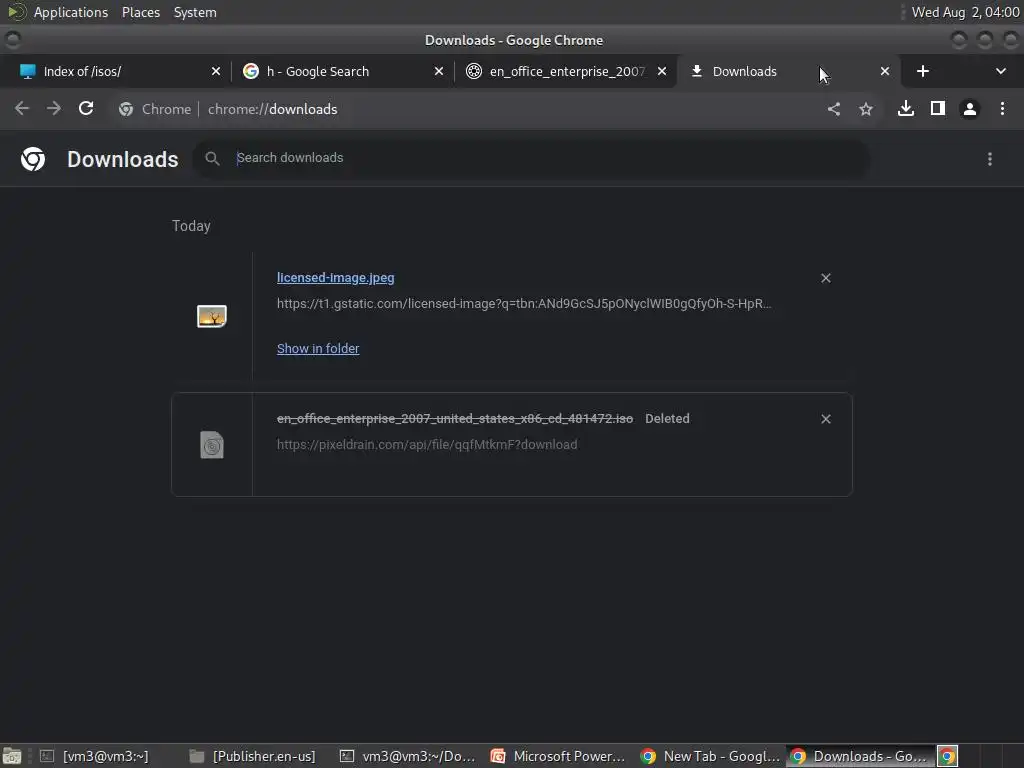Click the Today date heading

click(x=191, y=226)
